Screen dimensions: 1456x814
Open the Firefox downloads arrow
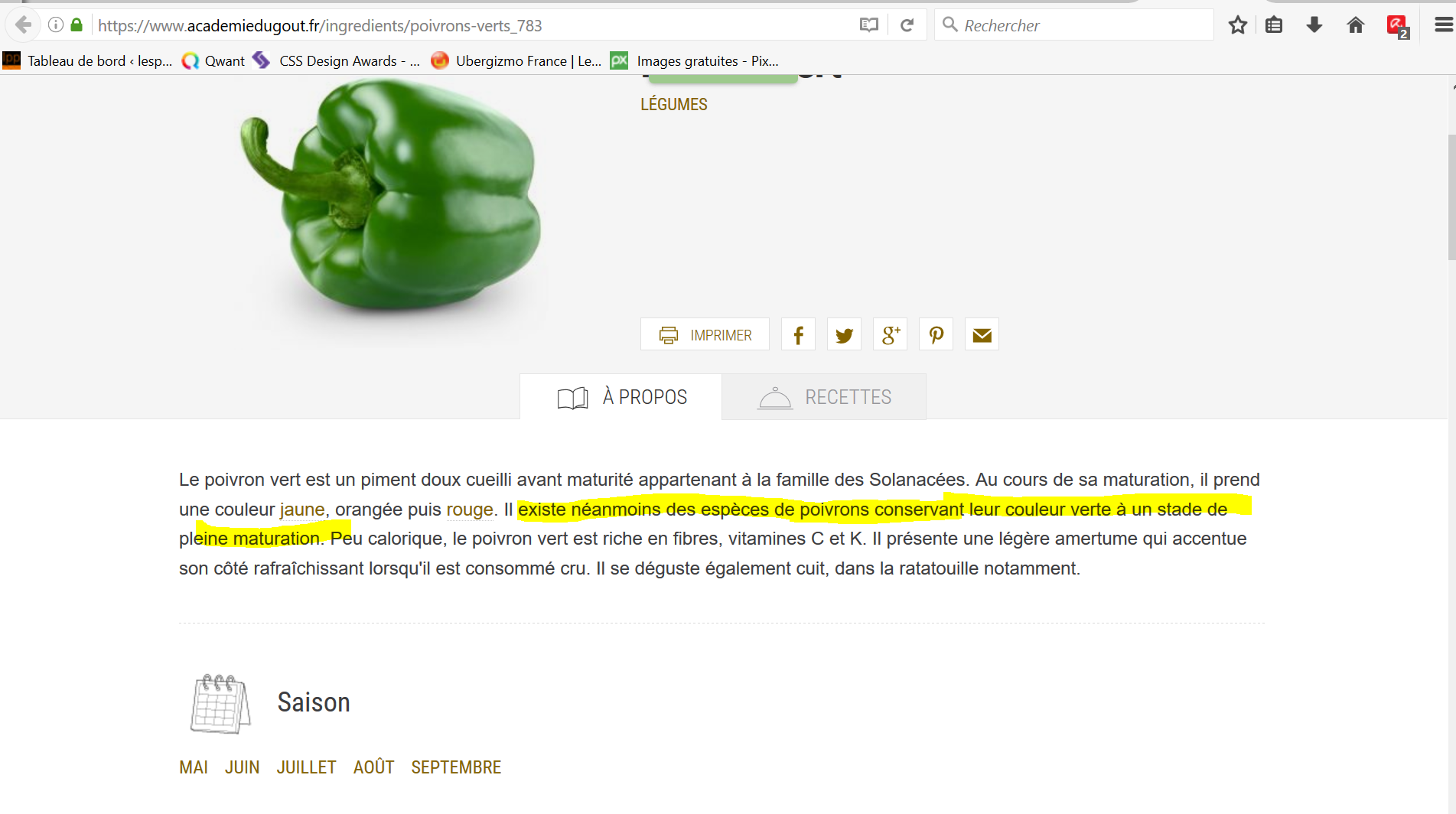(x=1314, y=25)
